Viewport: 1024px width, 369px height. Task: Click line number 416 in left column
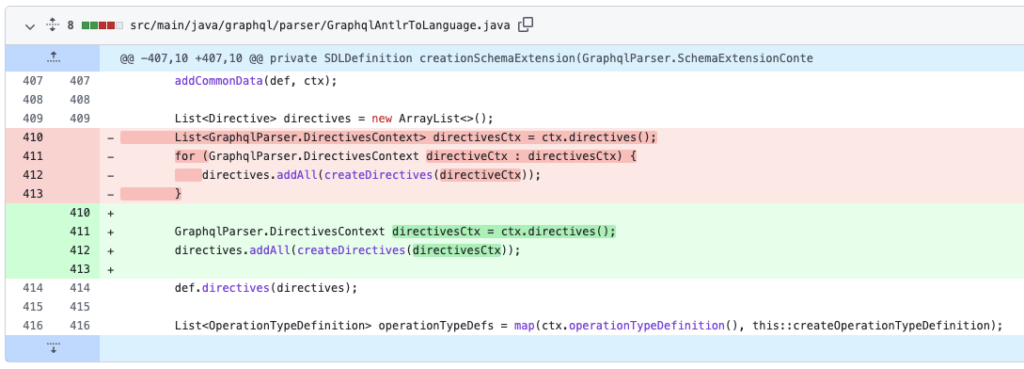(33, 325)
